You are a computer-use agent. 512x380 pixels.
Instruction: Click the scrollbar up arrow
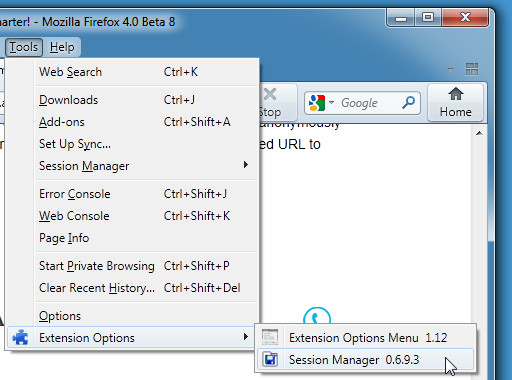[x=479, y=133]
